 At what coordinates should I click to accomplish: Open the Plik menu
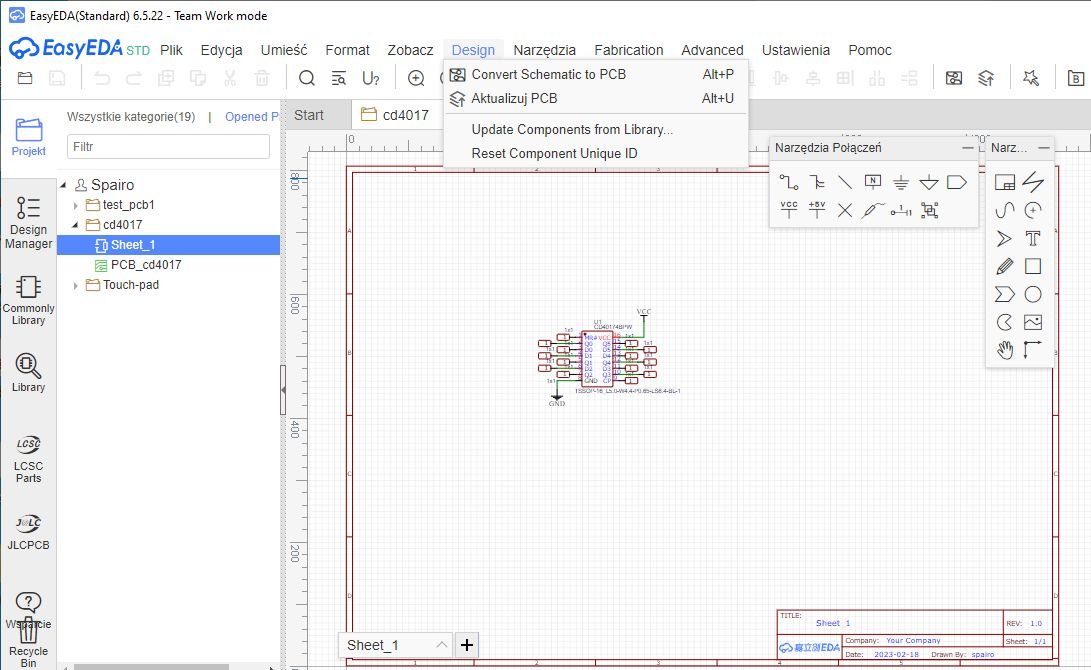[x=171, y=50]
